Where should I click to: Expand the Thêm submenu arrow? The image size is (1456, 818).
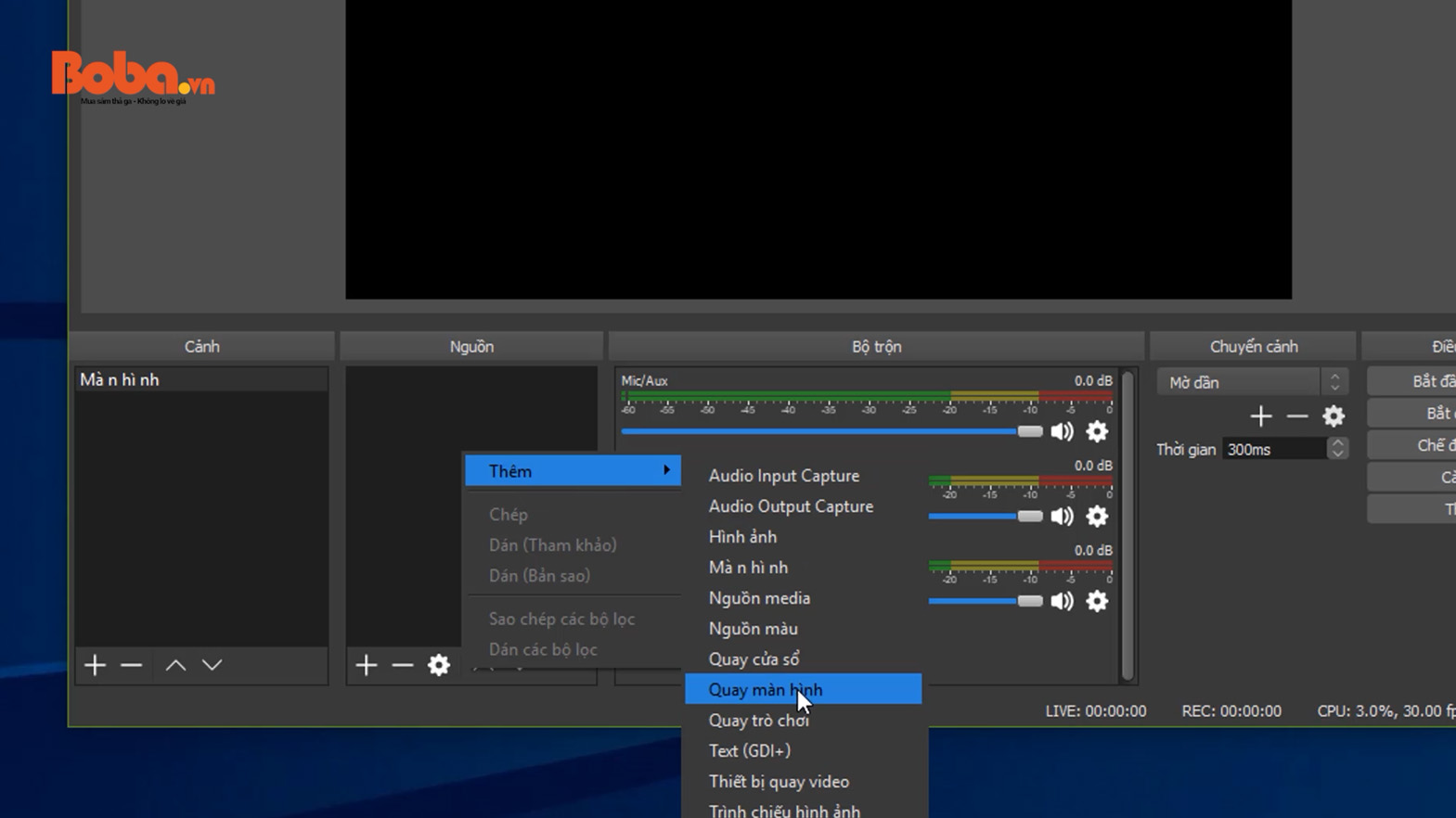666,470
